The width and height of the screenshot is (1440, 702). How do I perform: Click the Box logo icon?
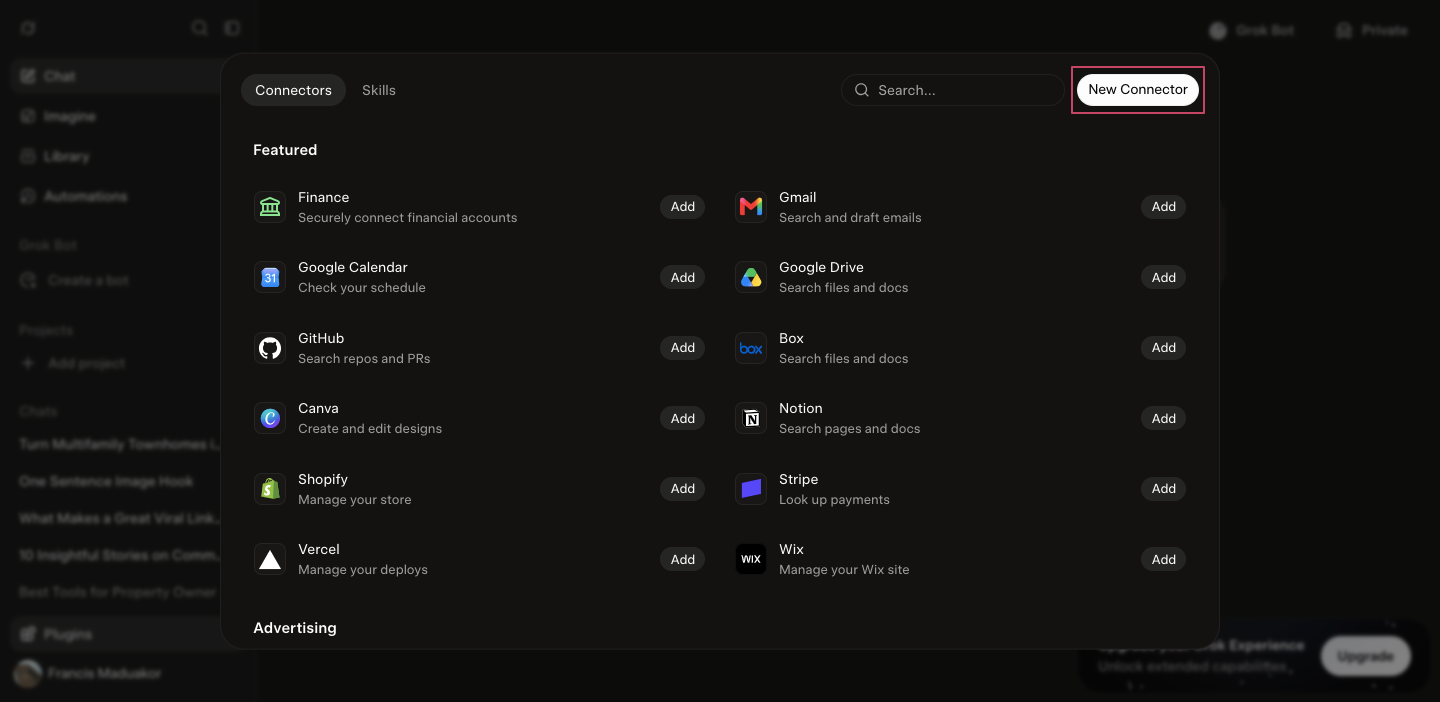pos(751,348)
